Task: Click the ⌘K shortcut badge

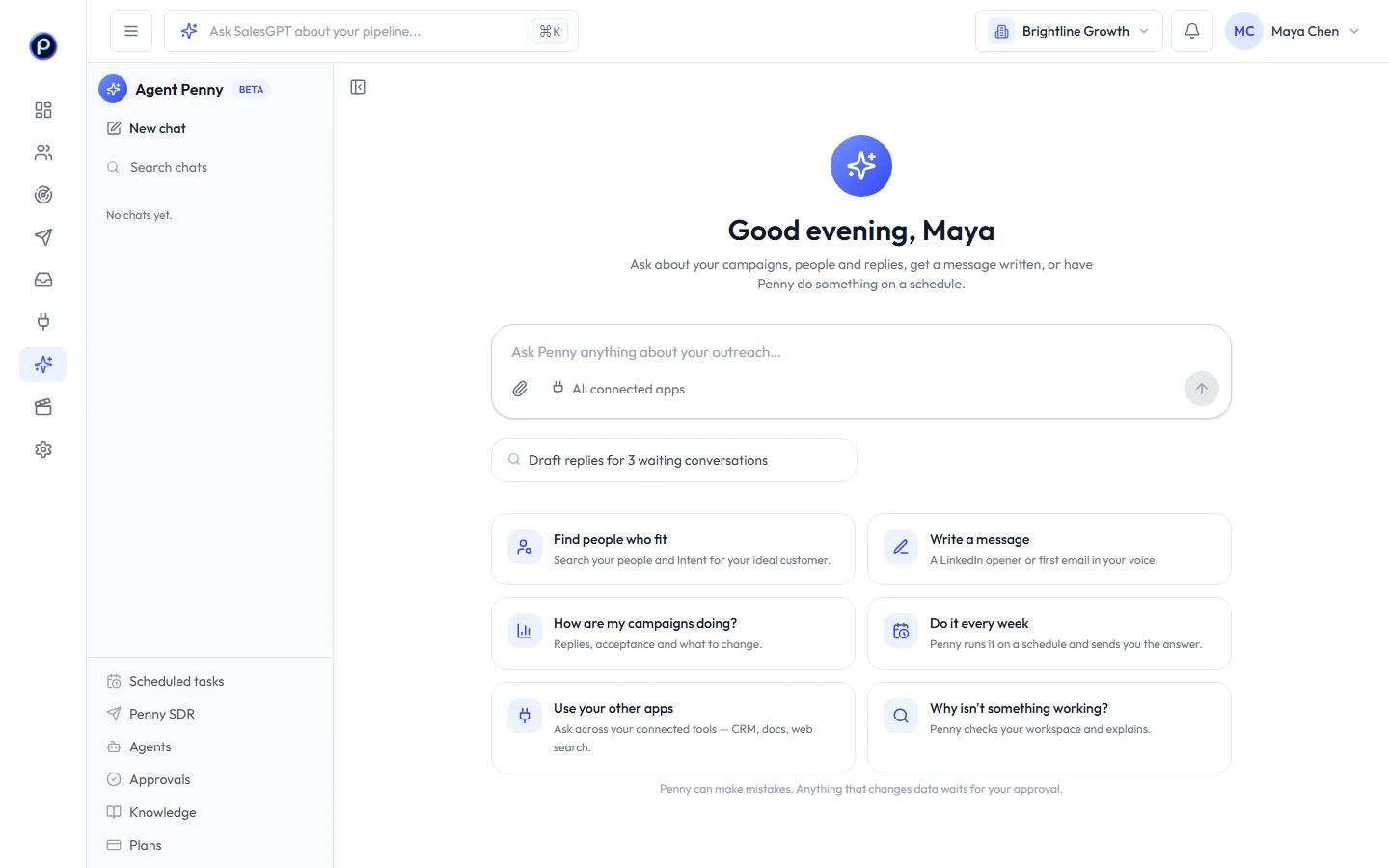Action: pos(550,31)
